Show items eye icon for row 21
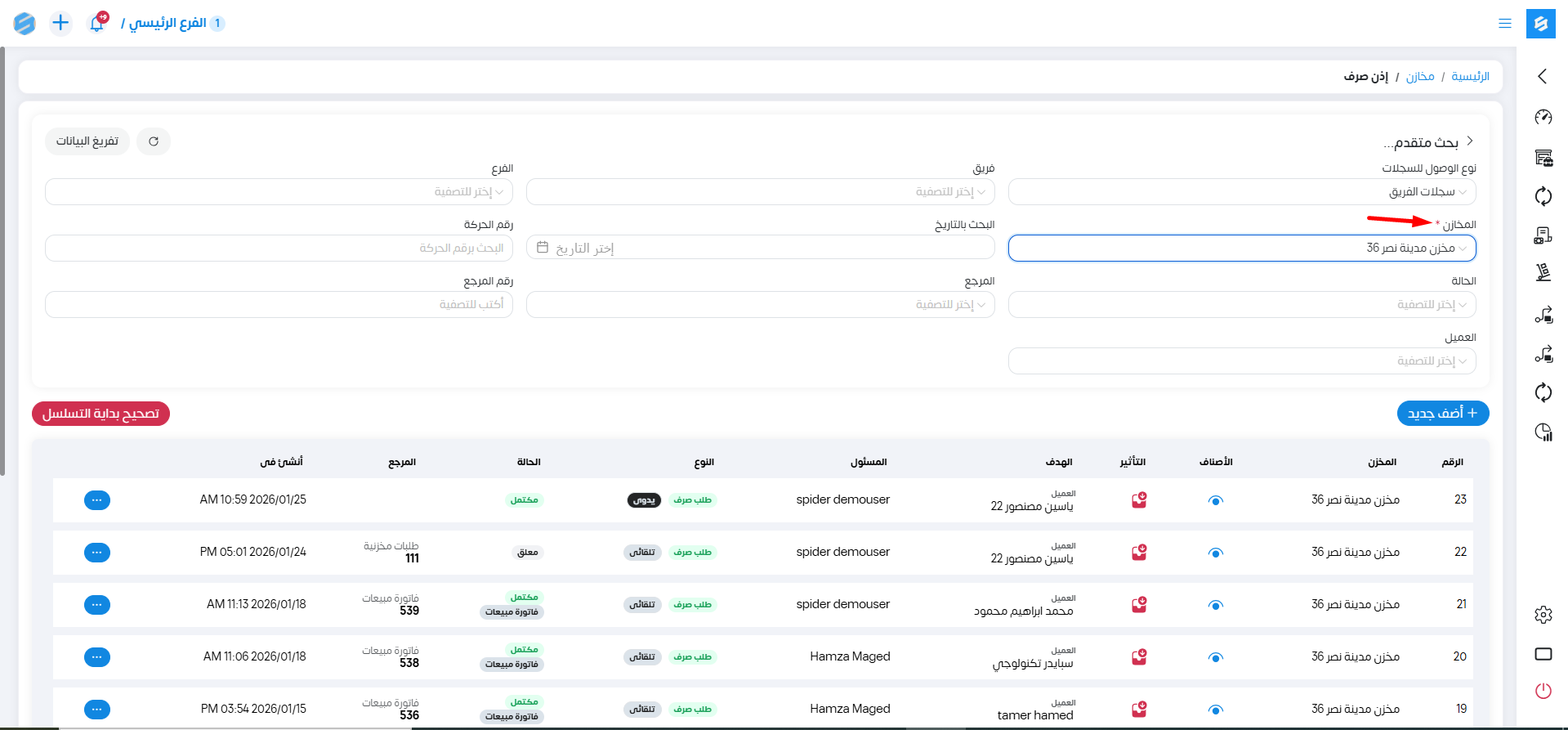The height and width of the screenshot is (730, 1568). (1215, 605)
